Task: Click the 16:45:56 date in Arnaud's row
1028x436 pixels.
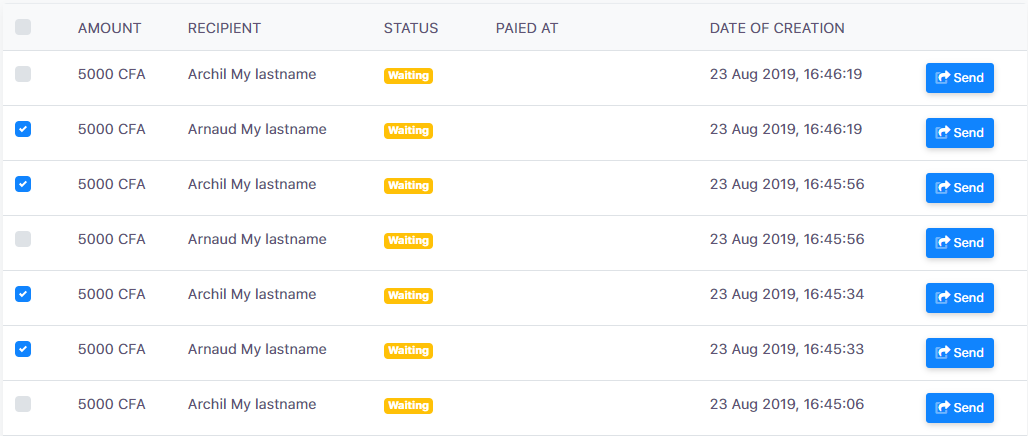Action: 787,240
